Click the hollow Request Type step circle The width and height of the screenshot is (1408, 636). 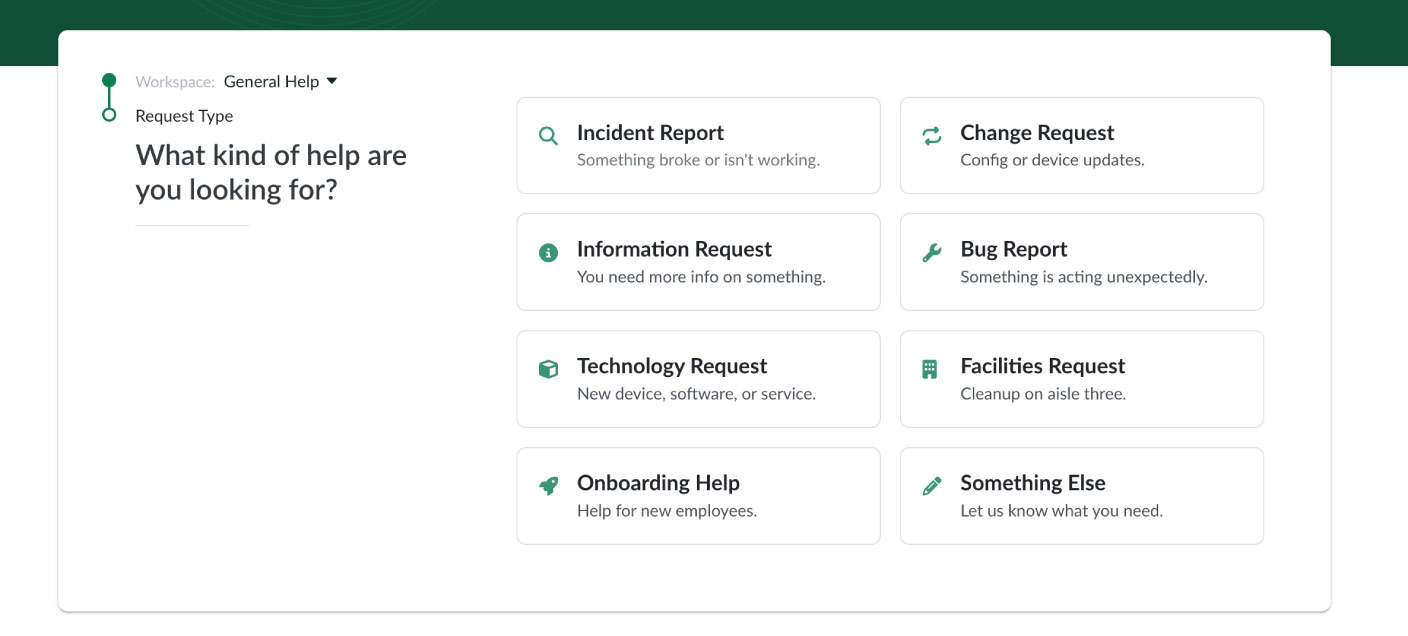pyautogui.click(x=109, y=115)
